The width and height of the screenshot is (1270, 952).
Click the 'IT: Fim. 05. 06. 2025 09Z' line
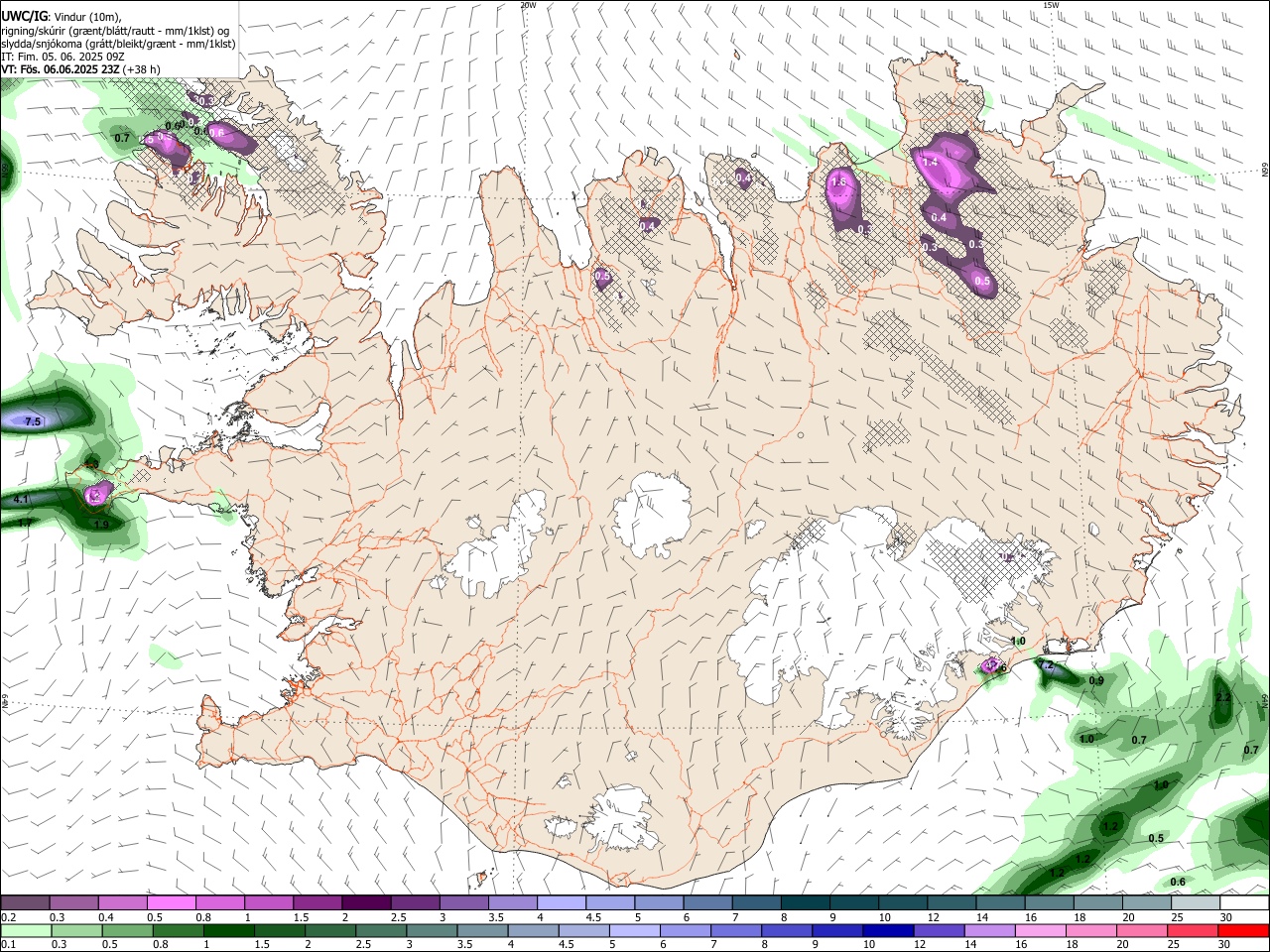point(63,57)
